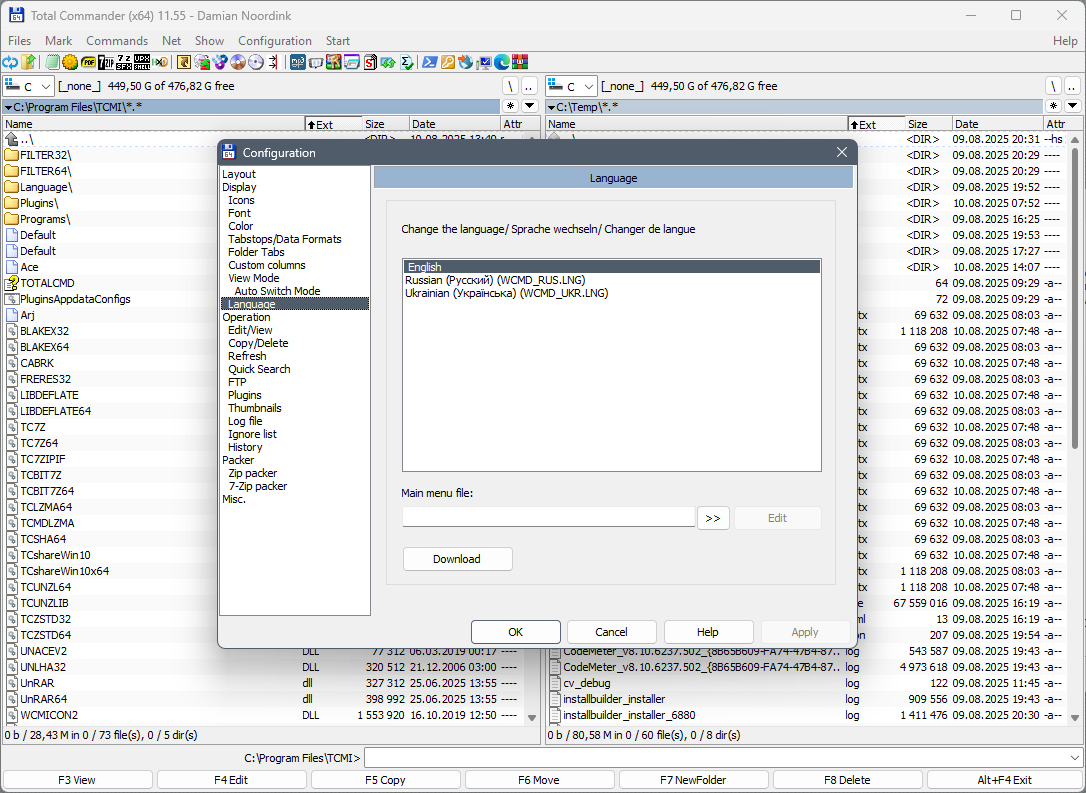
Task: Sort the left panel by Size column
Action: pos(385,124)
